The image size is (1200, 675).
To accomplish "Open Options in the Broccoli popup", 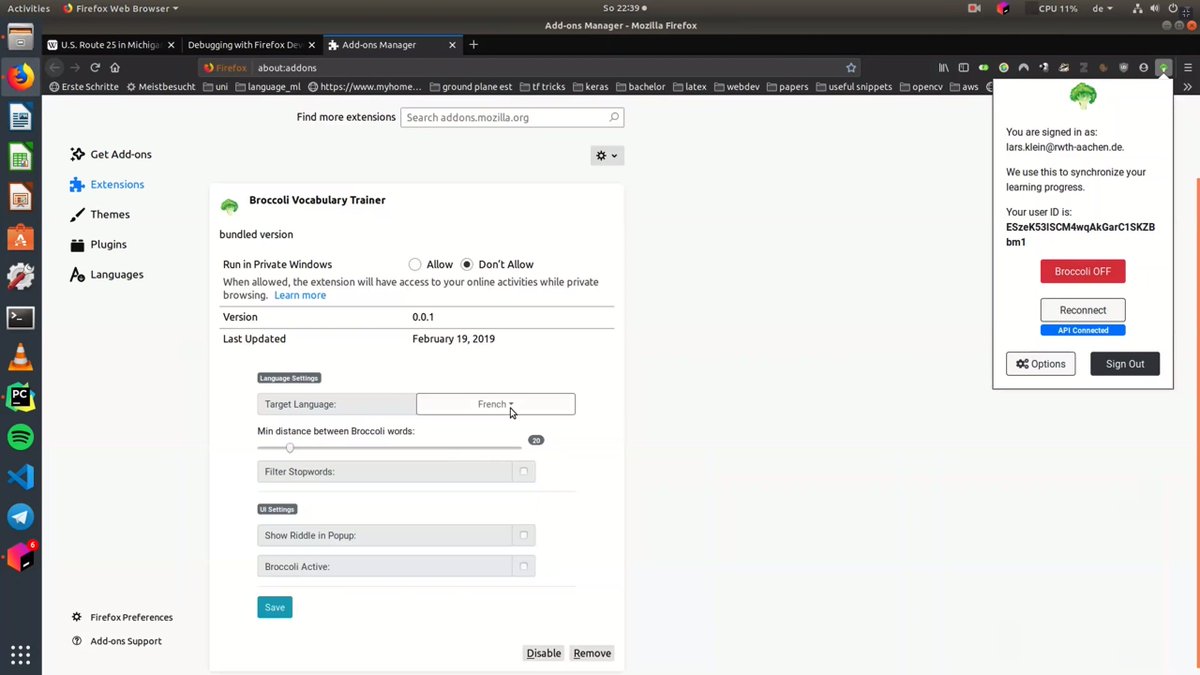I will pyautogui.click(x=1041, y=364).
